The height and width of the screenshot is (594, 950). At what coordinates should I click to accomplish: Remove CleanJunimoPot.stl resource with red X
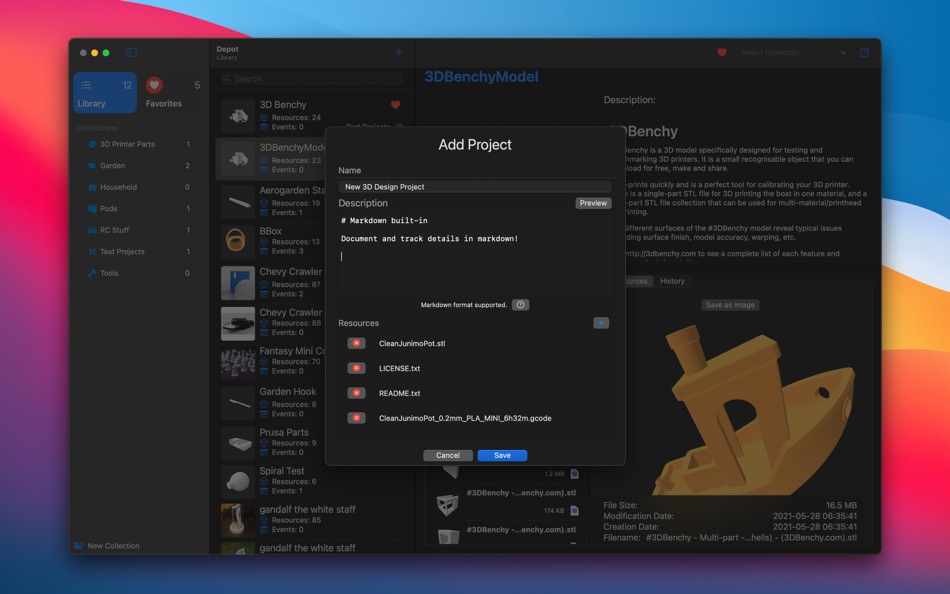click(356, 343)
